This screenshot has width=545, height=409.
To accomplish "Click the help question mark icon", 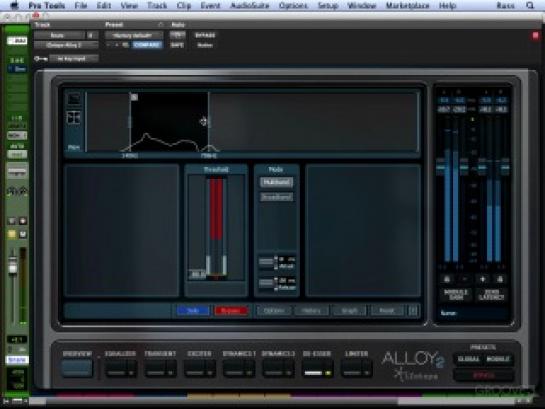I will tap(413, 310).
